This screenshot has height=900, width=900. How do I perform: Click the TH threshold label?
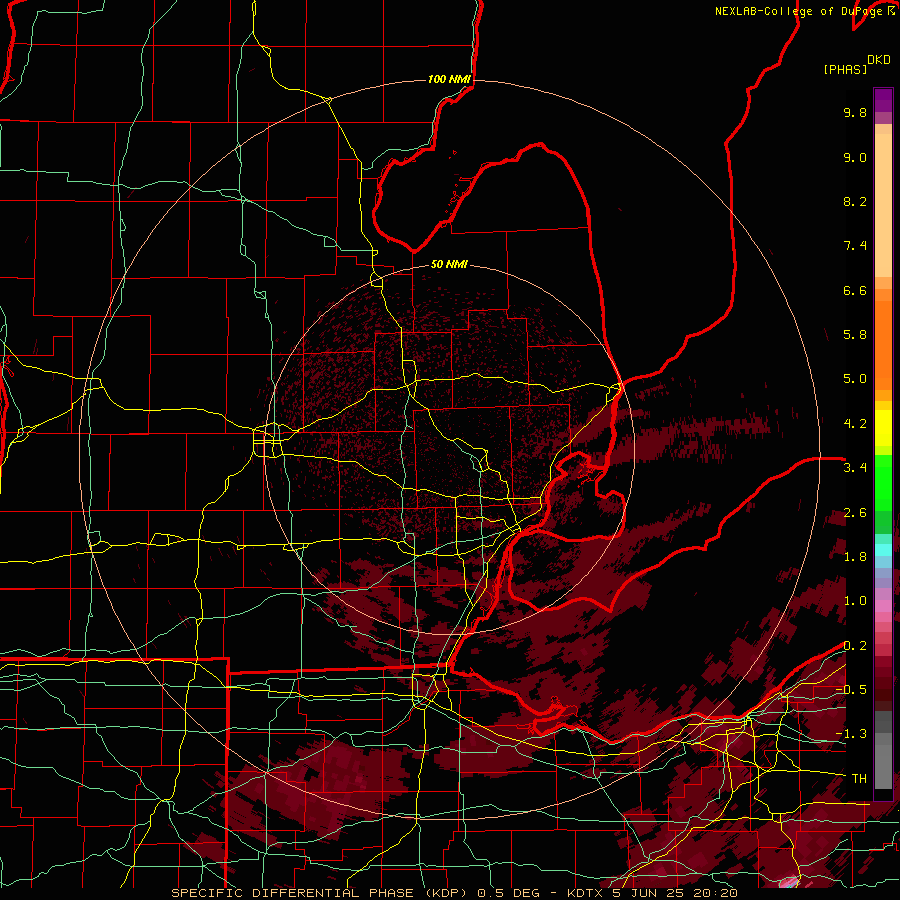click(859, 779)
